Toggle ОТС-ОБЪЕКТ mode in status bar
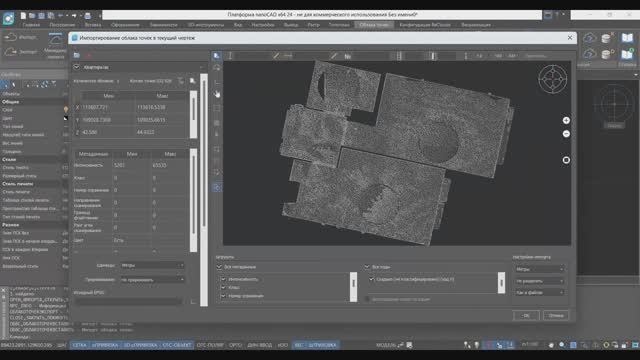 pos(177,345)
